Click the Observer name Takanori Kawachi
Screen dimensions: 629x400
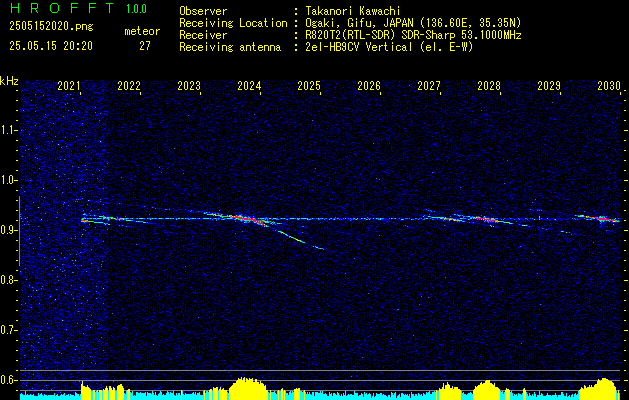[x=352, y=12]
